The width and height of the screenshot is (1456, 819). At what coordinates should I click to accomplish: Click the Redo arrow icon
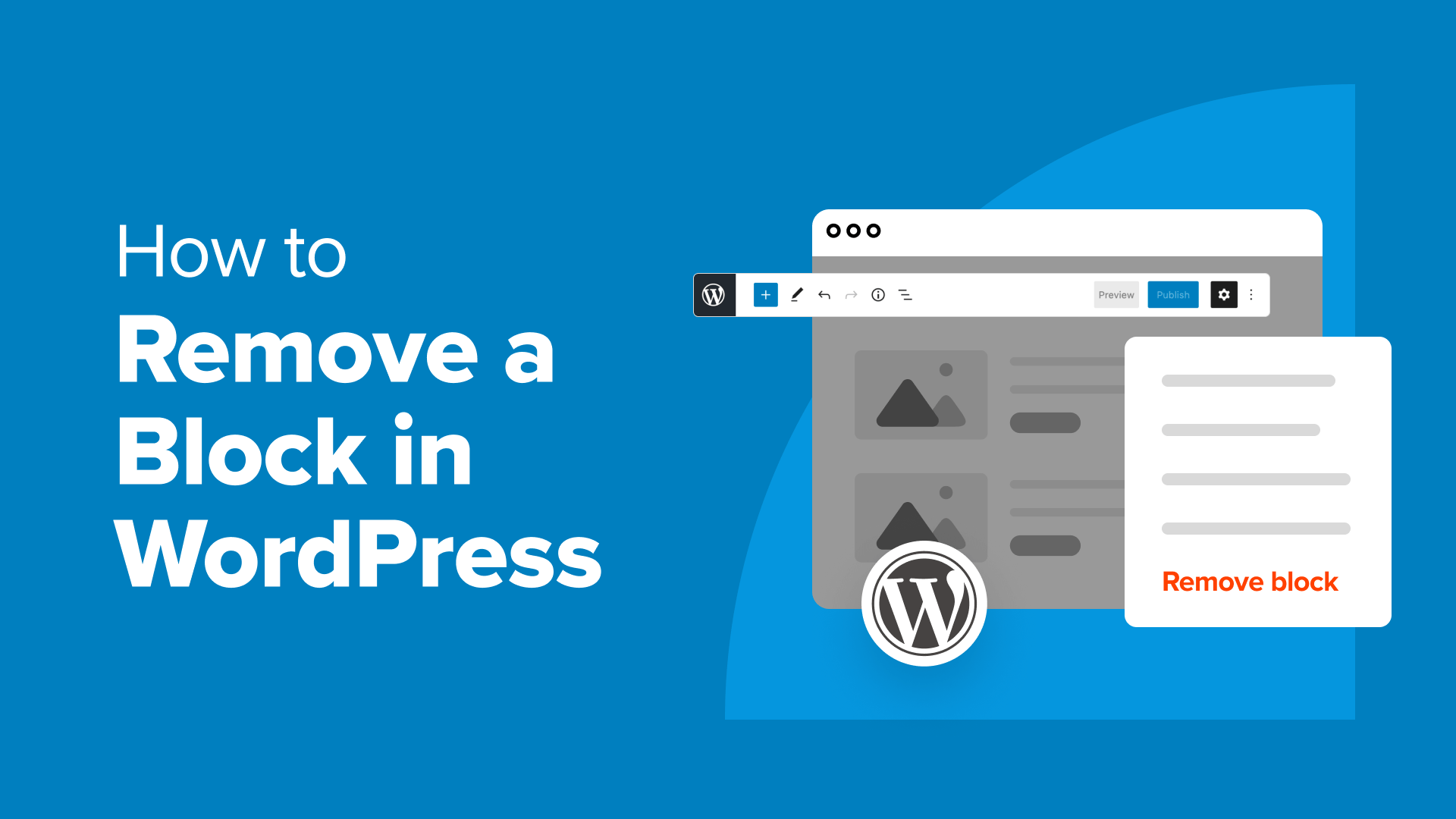point(850,295)
